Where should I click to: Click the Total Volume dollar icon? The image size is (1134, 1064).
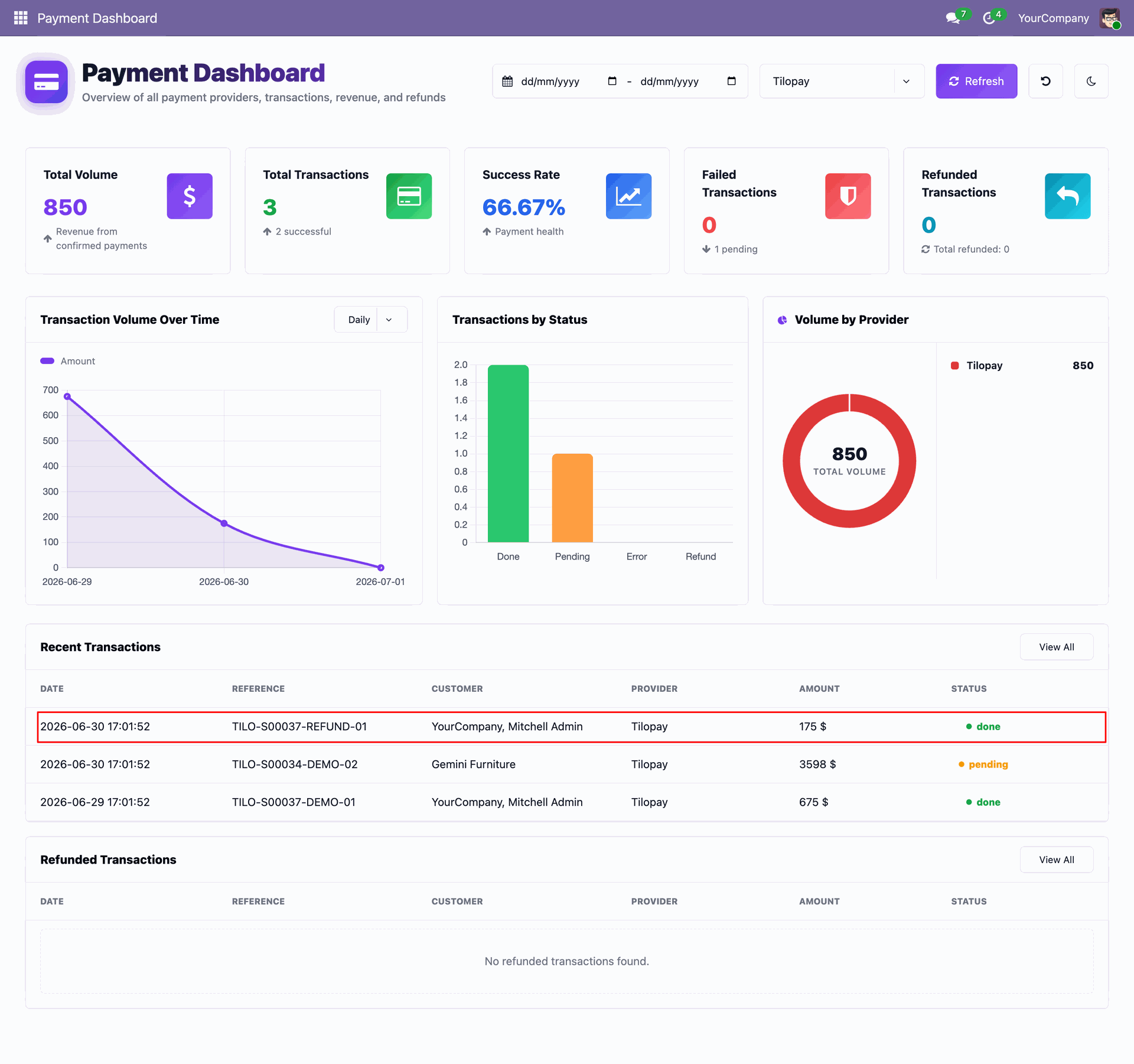(x=190, y=196)
